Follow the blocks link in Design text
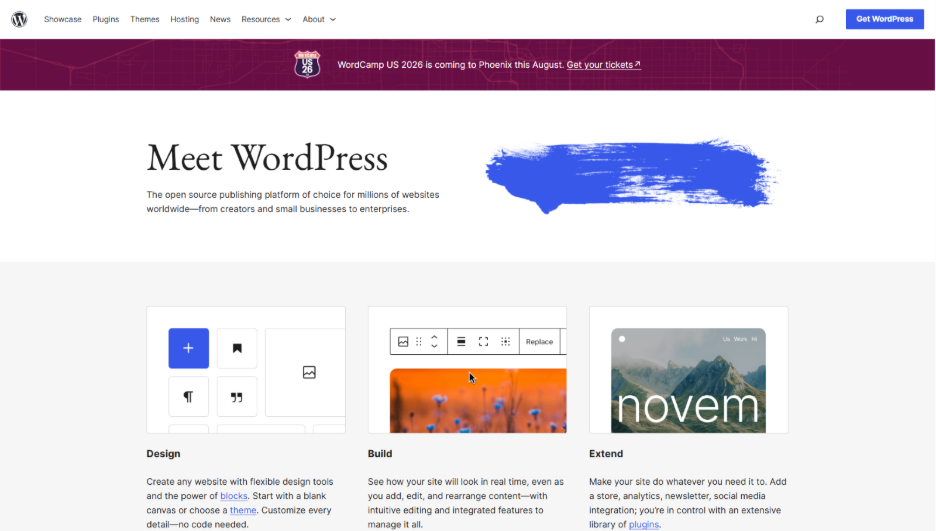 [x=233, y=496]
